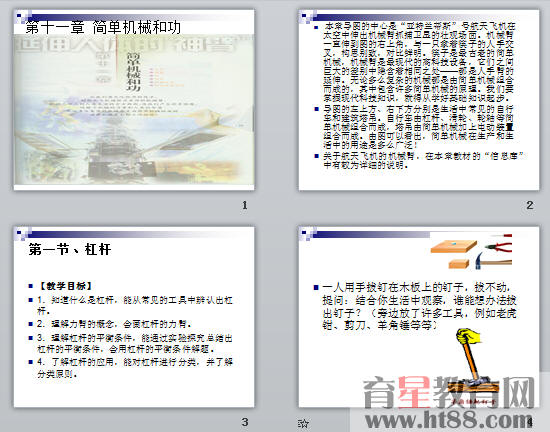This screenshot has height=432, width=550.
Task: Click the animation star icon under slide 4
Action: click(303, 423)
